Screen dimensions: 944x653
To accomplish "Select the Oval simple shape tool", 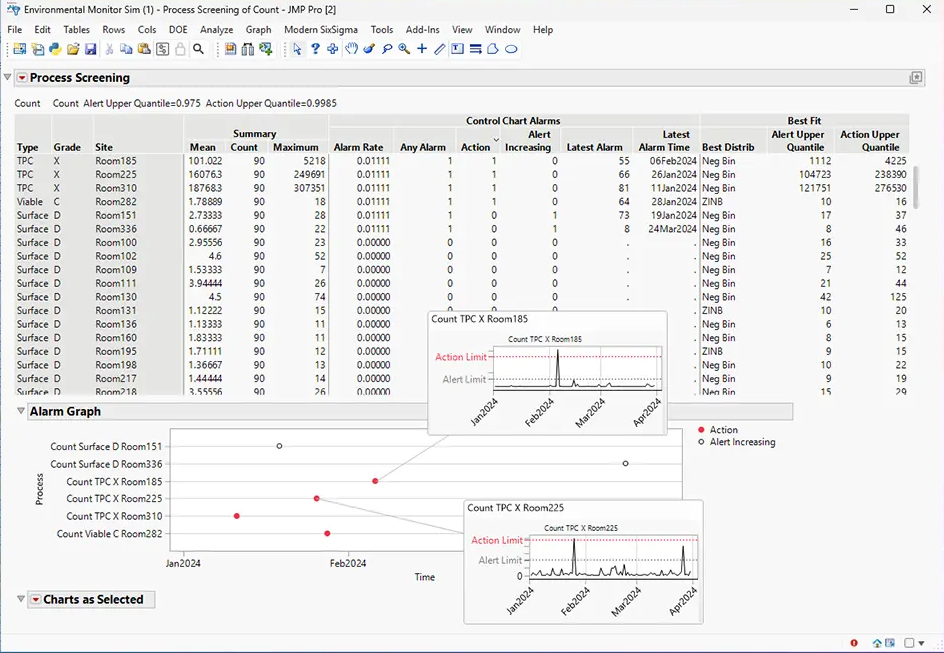I will (511, 49).
